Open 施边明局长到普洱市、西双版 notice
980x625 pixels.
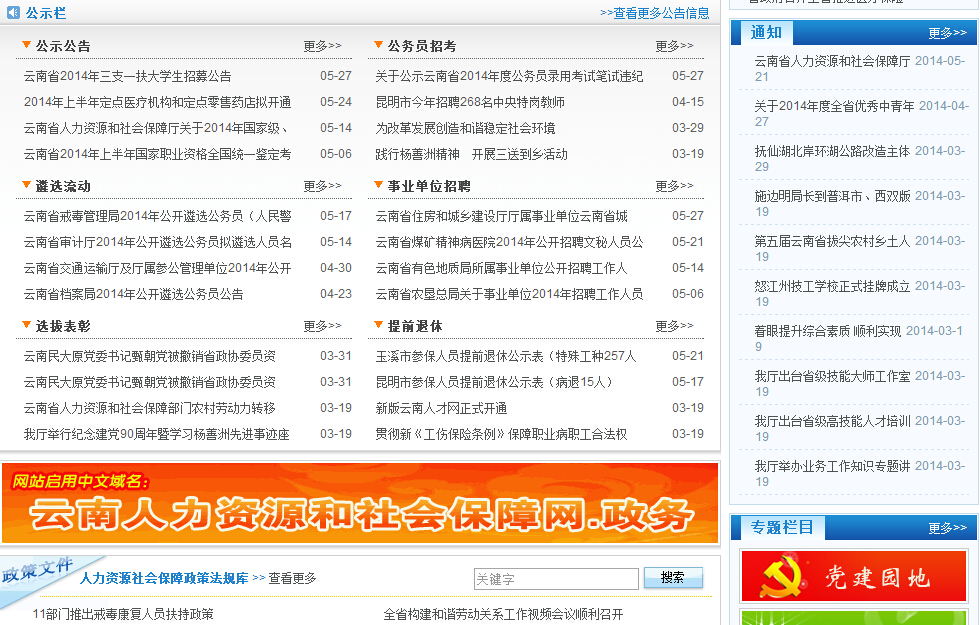(x=832, y=196)
